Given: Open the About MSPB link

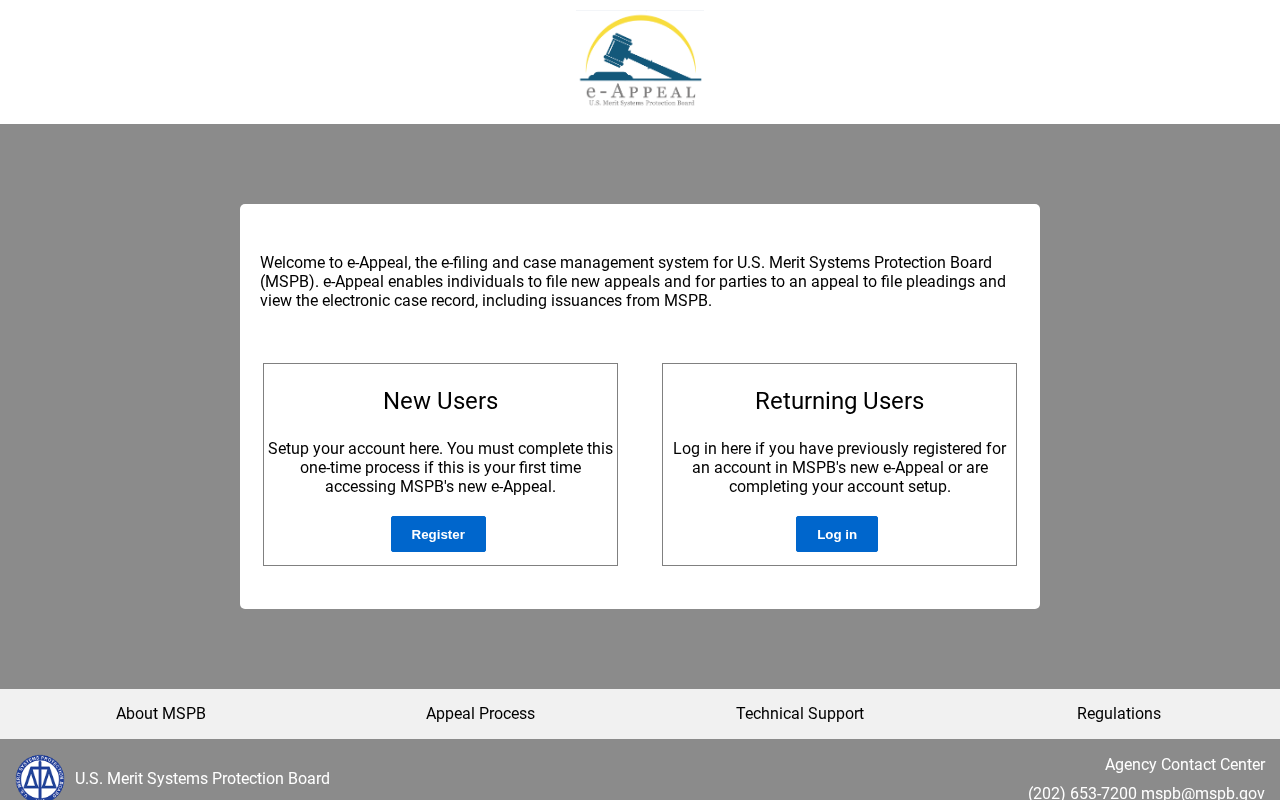Looking at the screenshot, I should click(x=161, y=714).
